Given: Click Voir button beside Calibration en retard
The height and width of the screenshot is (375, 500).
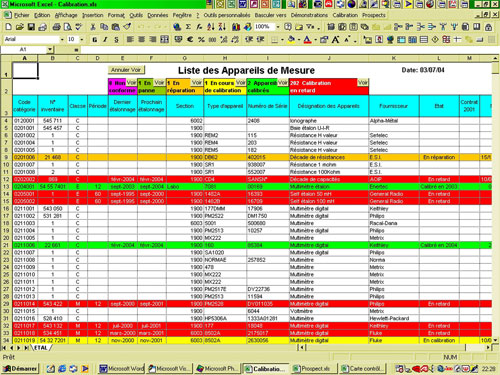Looking at the screenshot, I should (363, 82).
